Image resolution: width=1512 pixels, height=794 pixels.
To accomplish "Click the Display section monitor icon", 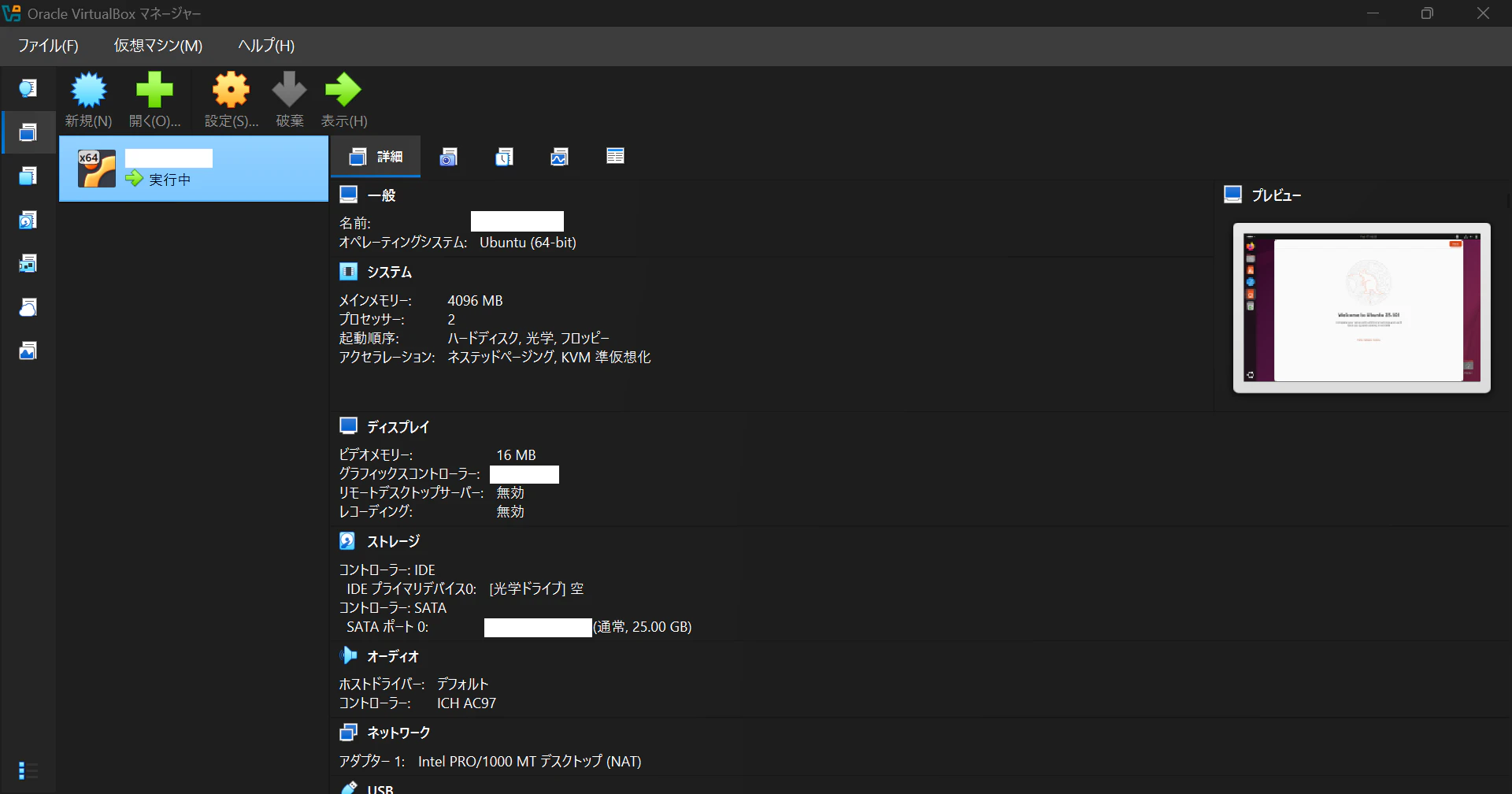I will 348,425.
